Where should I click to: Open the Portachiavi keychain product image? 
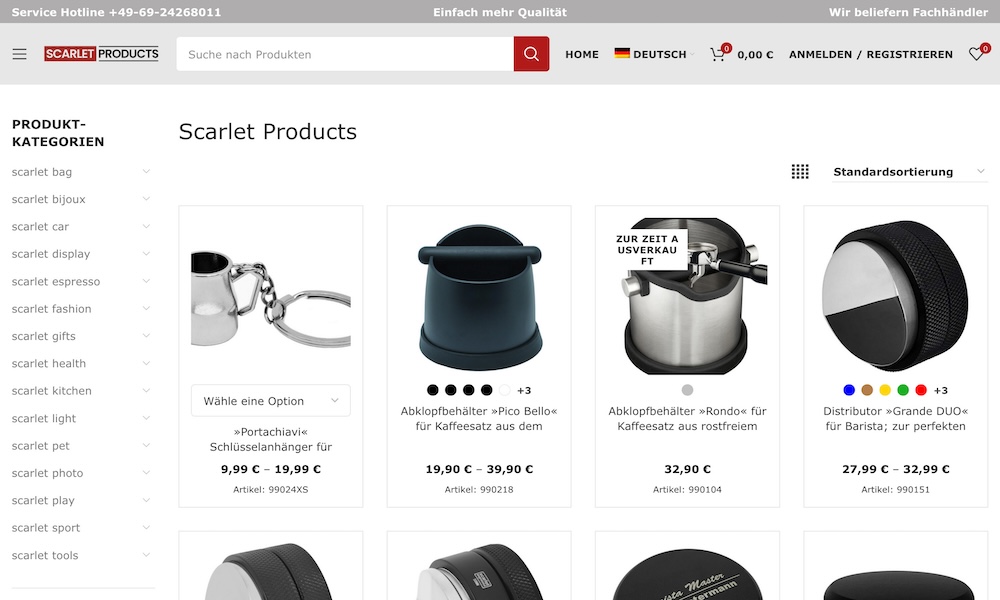click(x=270, y=298)
